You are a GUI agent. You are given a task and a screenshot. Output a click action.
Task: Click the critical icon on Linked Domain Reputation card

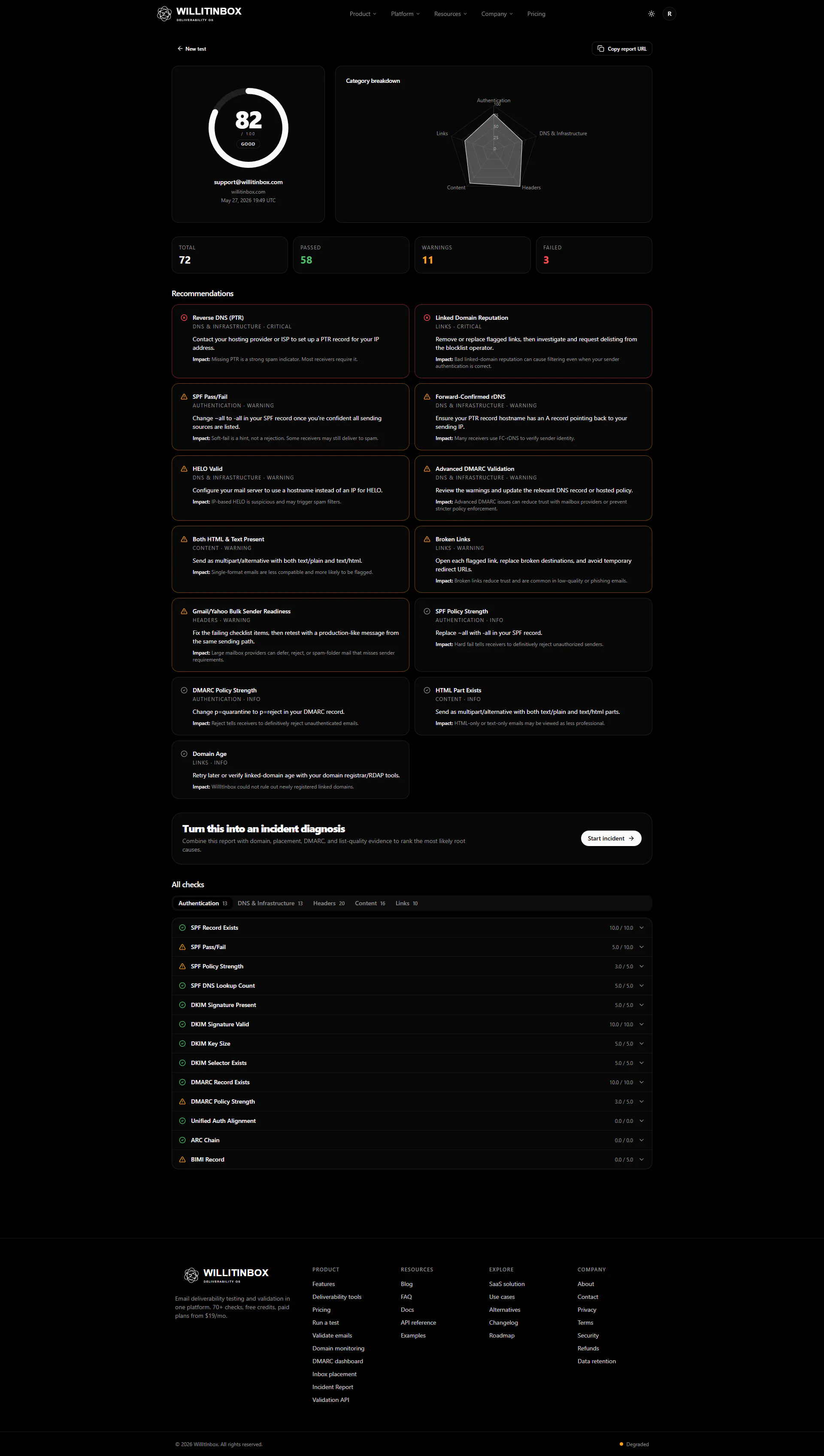[427, 318]
